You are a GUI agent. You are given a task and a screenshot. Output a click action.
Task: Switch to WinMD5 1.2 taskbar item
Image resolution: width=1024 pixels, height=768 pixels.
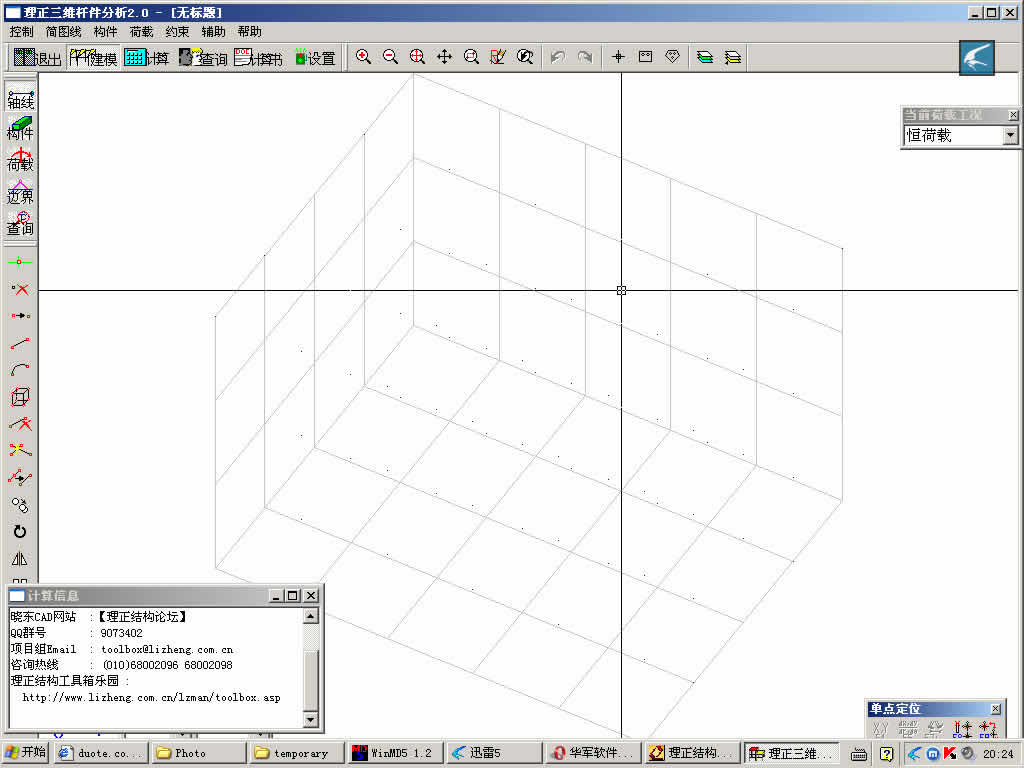click(x=396, y=753)
